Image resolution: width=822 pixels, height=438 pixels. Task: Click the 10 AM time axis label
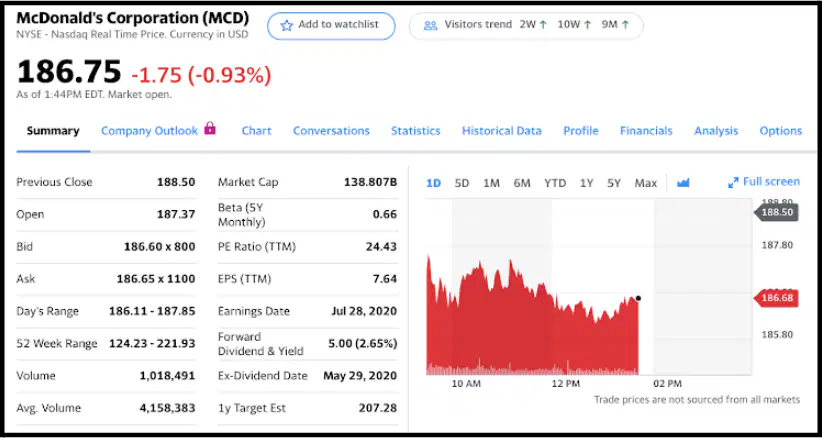[466, 384]
